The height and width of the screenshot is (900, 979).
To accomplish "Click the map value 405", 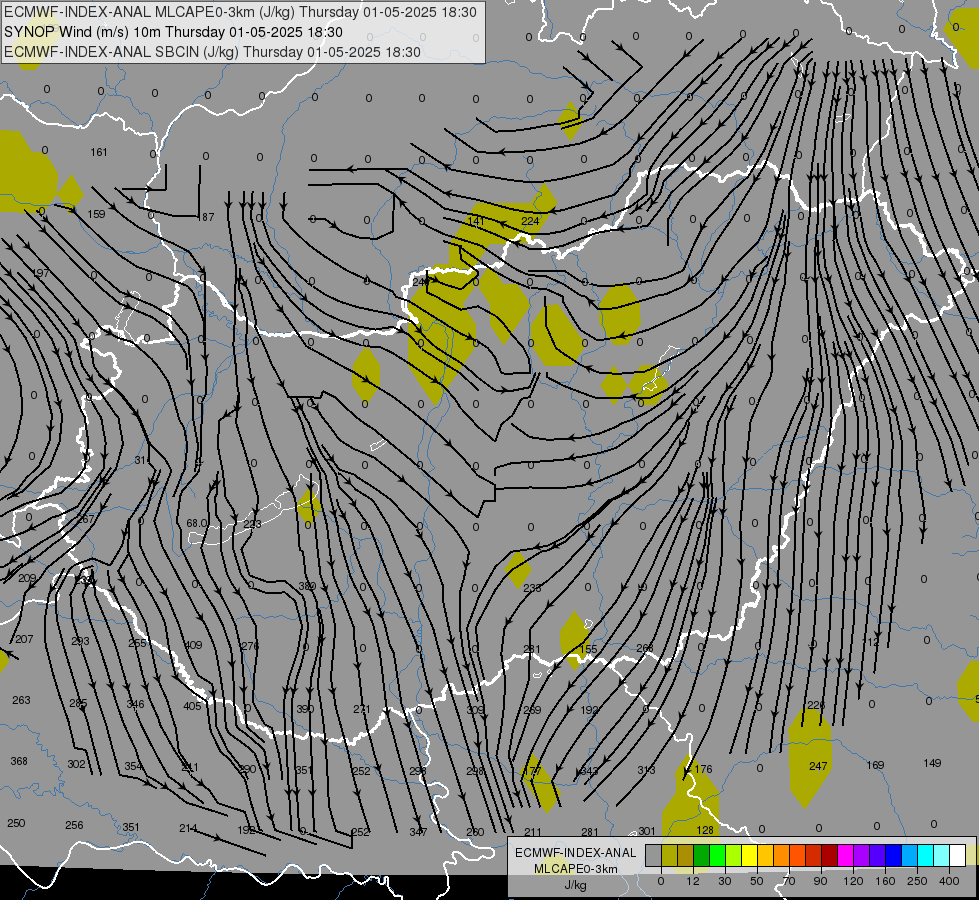I will pos(192,706).
